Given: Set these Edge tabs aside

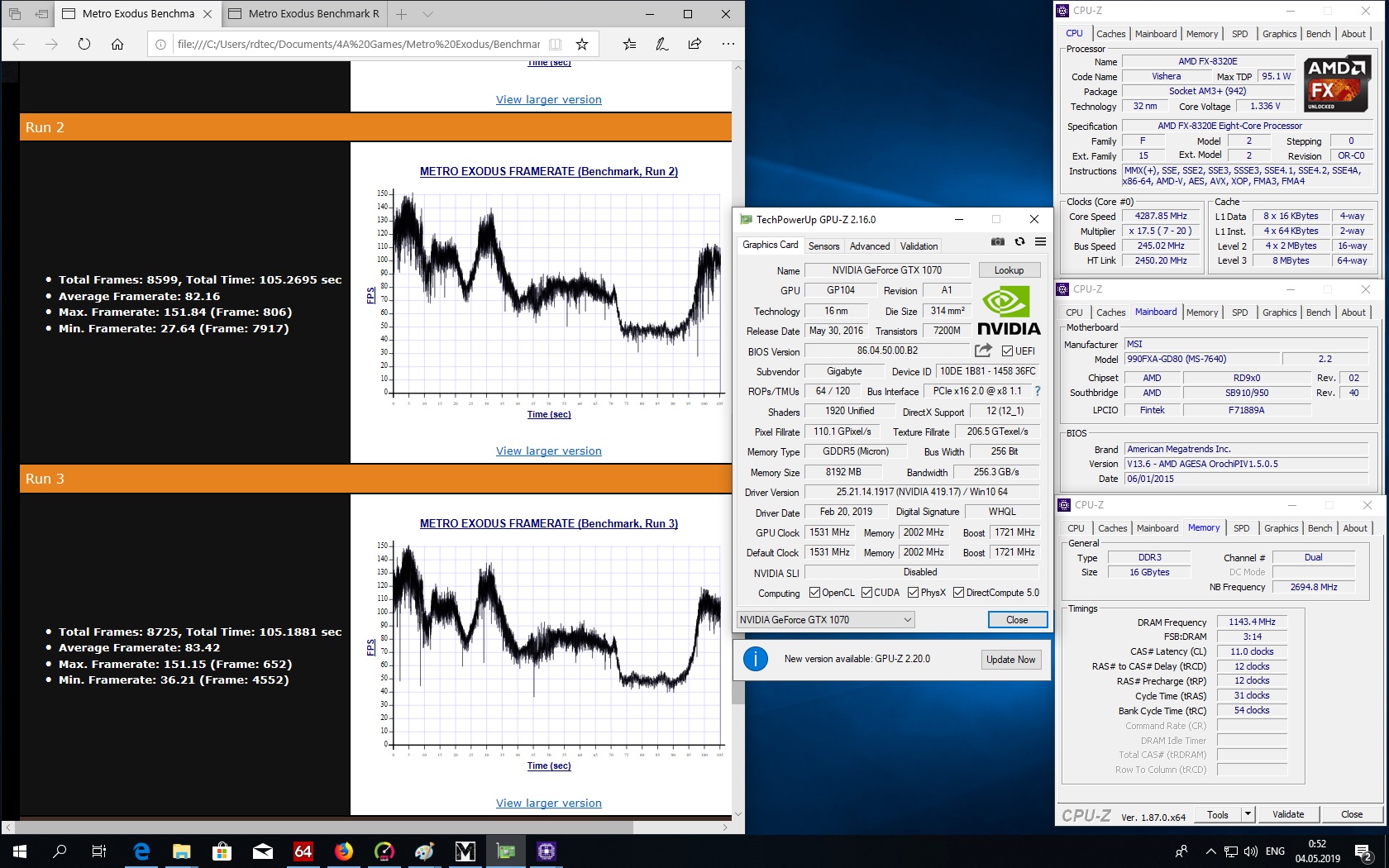Looking at the screenshot, I should [x=41, y=14].
